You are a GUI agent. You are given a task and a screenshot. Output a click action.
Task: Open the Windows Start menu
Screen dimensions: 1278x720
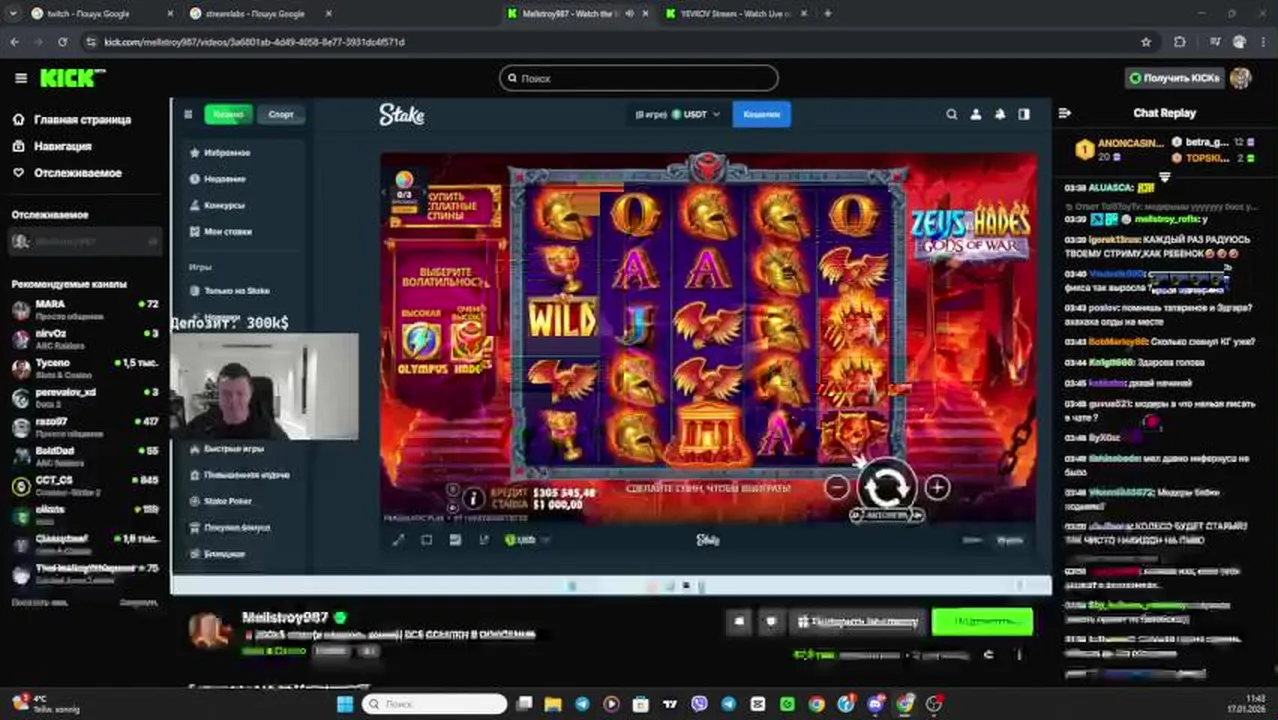point(345,704)
